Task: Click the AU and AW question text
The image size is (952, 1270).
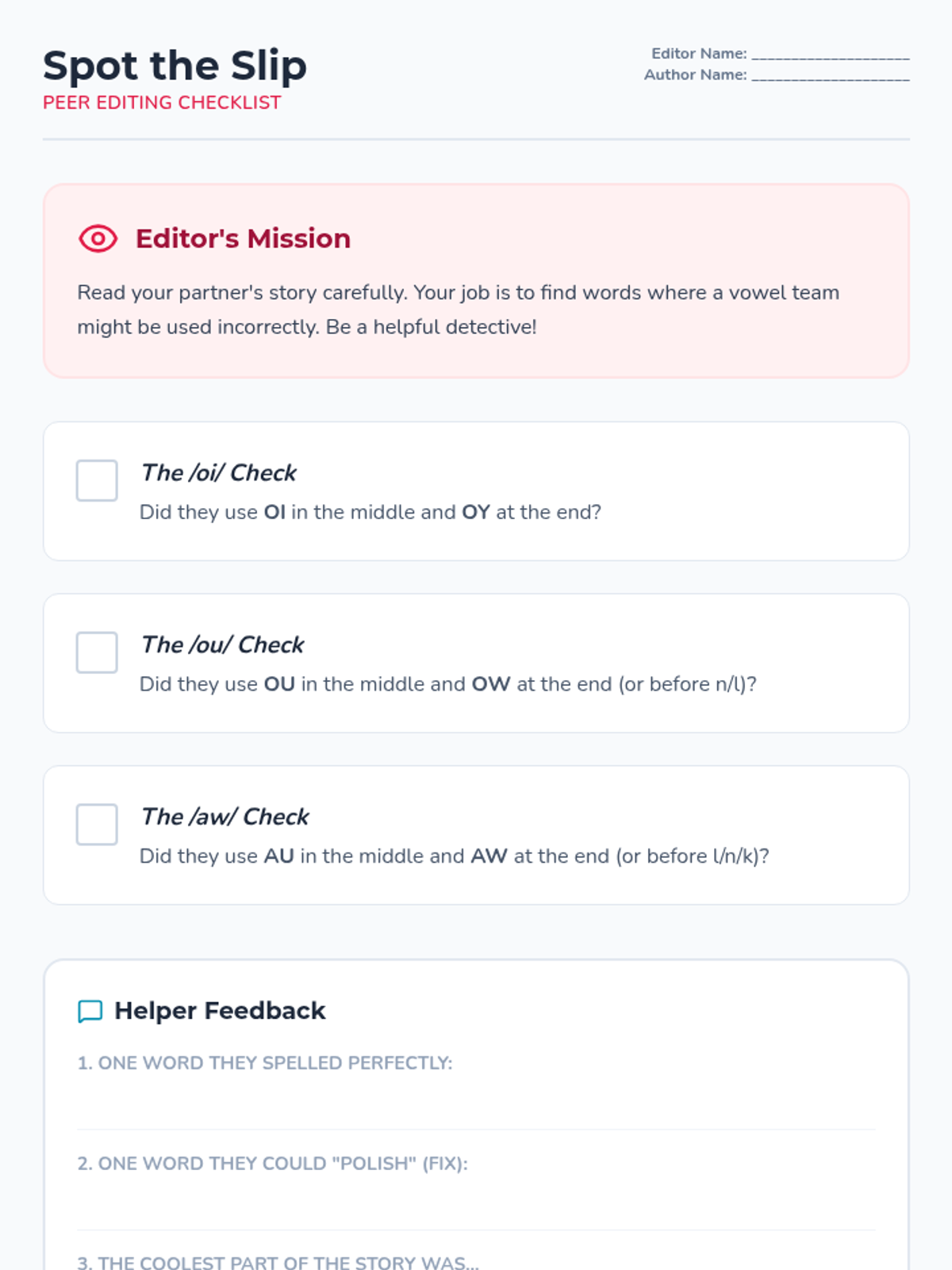Action: (x=454, y=856)
